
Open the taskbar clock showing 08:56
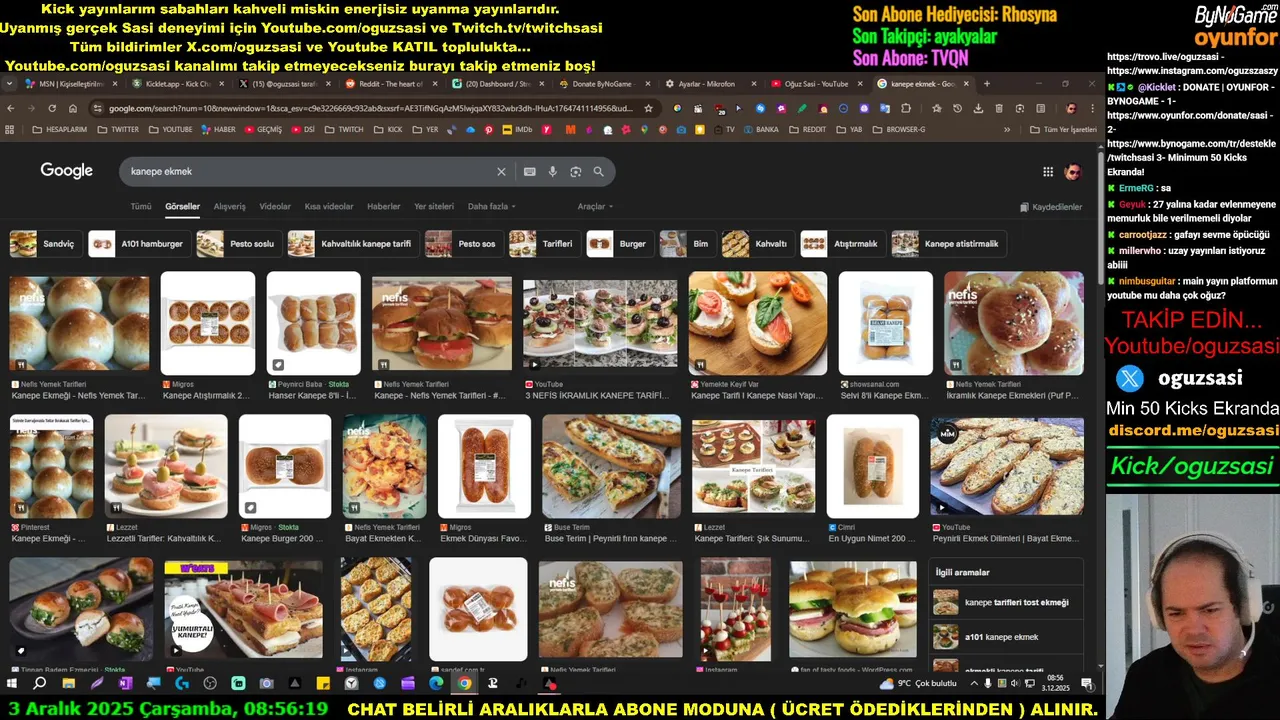pyautogui.click(x=1055, y=684)
